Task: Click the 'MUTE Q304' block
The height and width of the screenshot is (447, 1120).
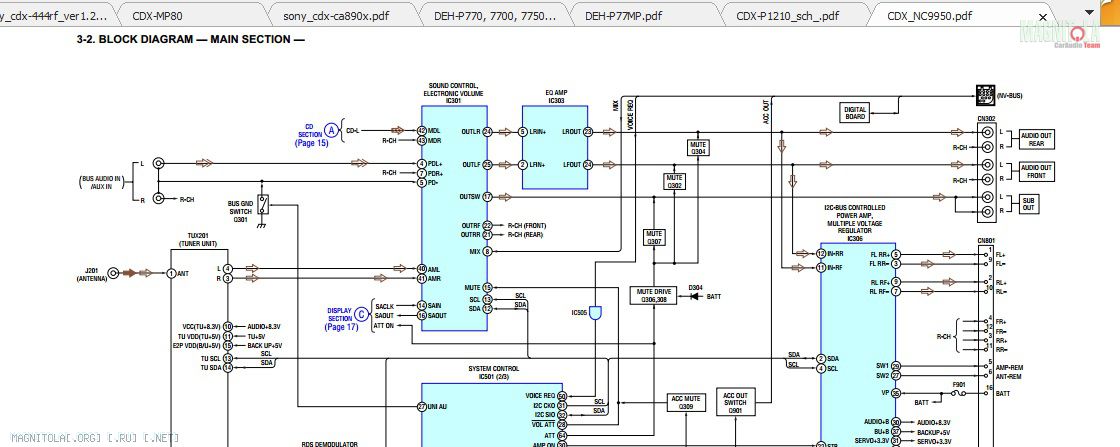Action: [698, 148]
